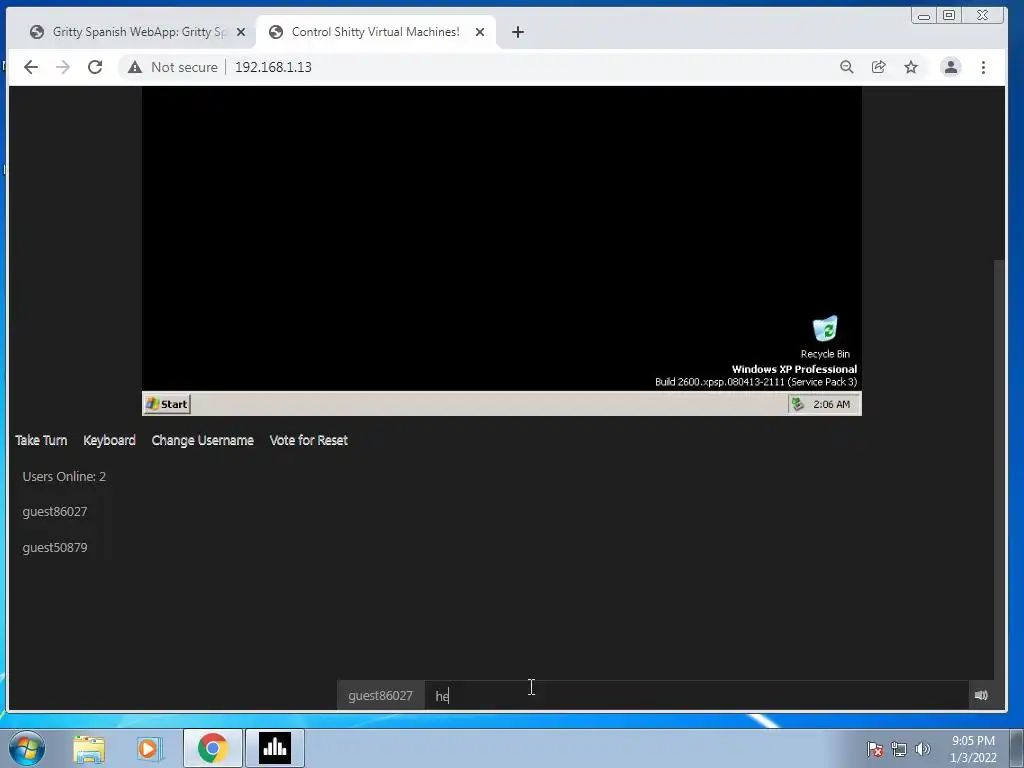
Task: Click Change Username
Action: 202,440
